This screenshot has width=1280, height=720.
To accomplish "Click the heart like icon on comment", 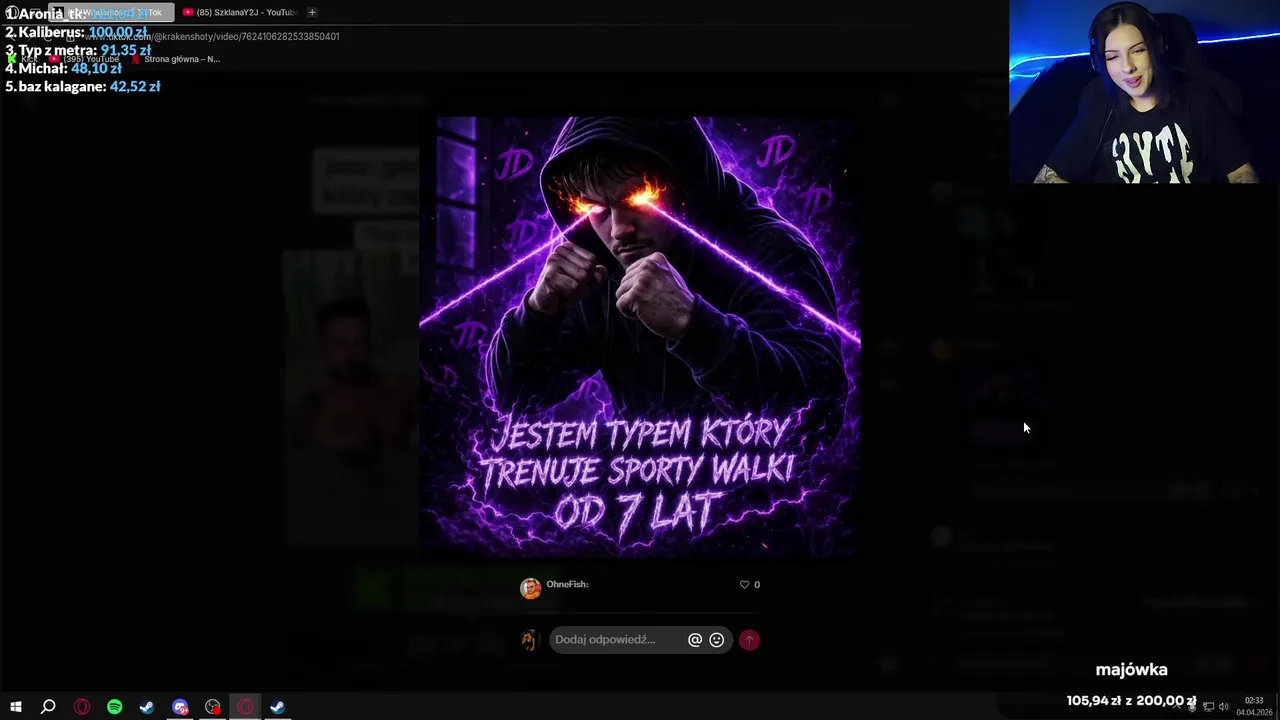I will [x=744, y=584].
